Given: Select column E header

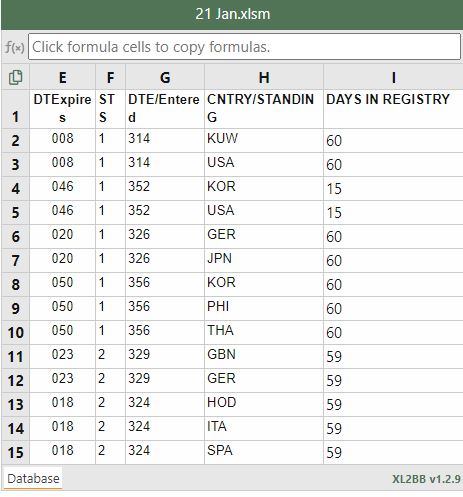Looking at the screenshot, I should [x=62, y=77].
